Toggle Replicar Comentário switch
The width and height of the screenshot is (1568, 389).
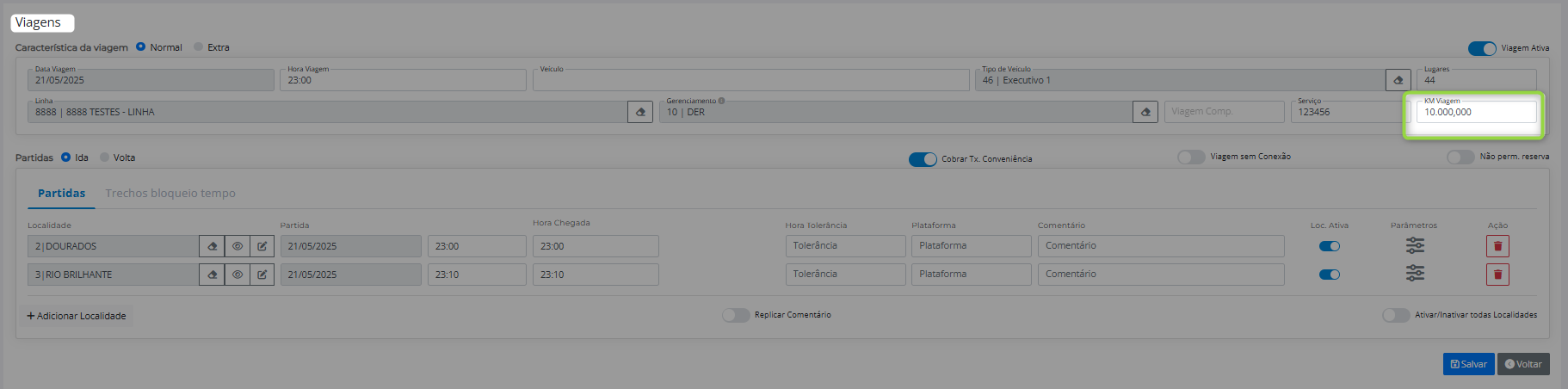[736, 315]
